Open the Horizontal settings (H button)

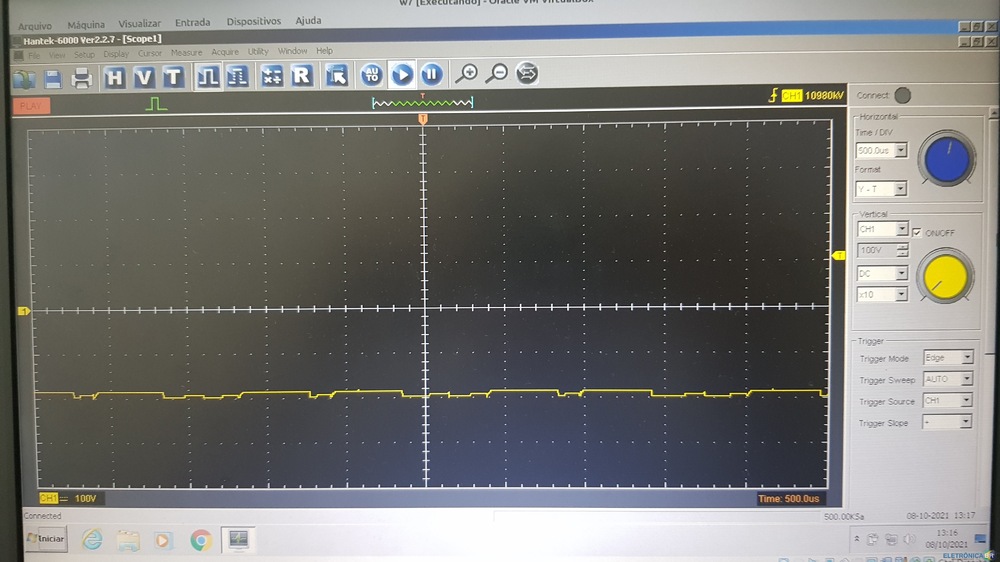coord(115,78)
